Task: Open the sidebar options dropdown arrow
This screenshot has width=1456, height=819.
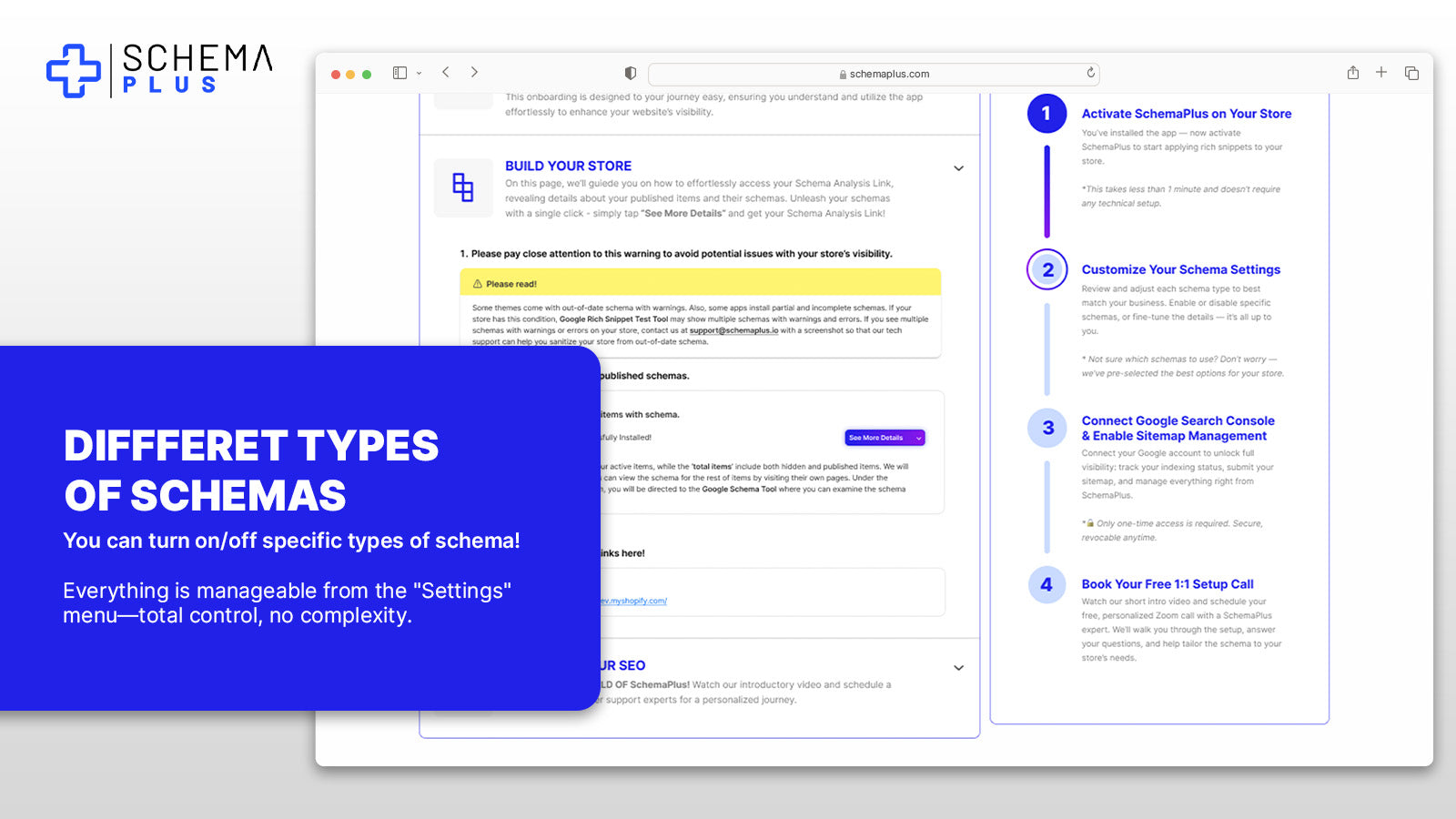Action: tap(420, 74)
